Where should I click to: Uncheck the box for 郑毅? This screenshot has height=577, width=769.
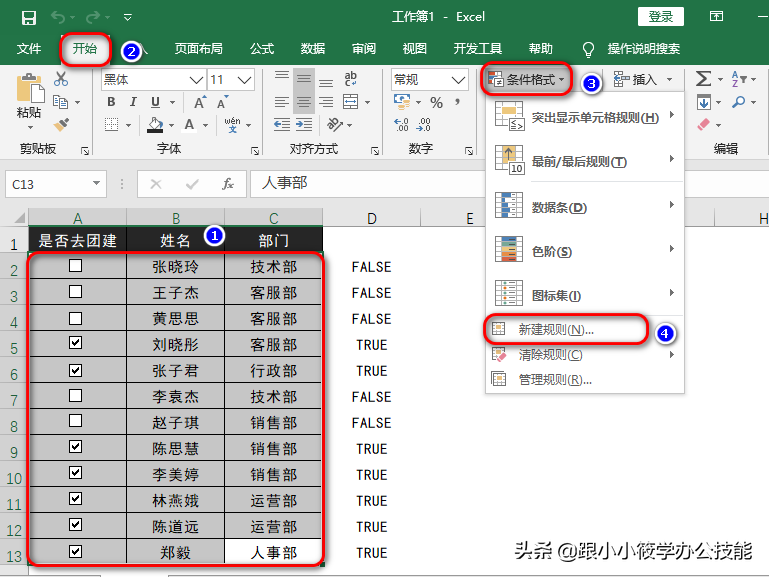[76, 552]
